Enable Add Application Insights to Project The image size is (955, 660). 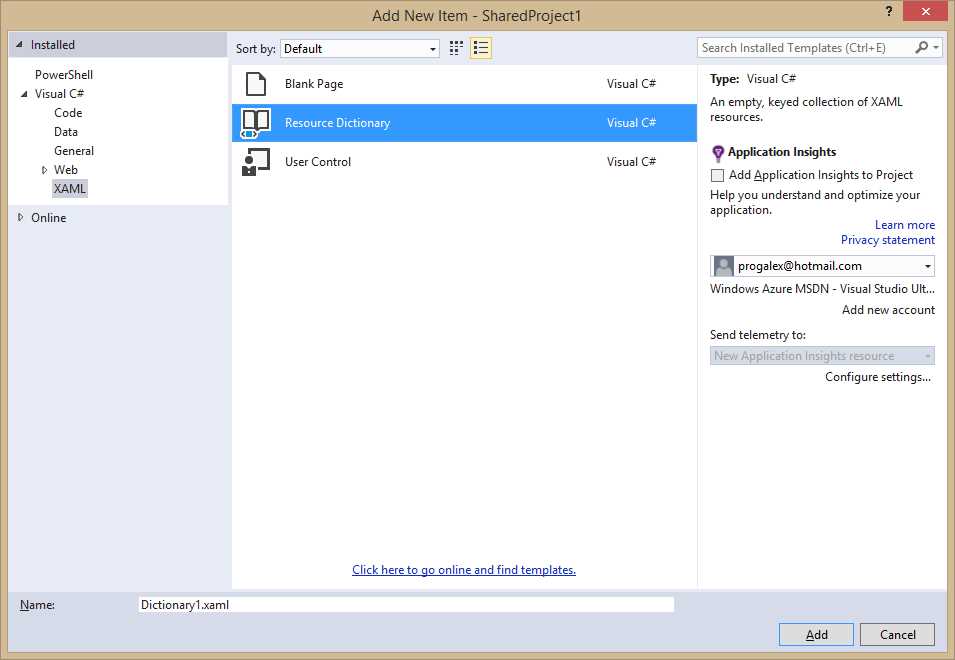(717, 175)
